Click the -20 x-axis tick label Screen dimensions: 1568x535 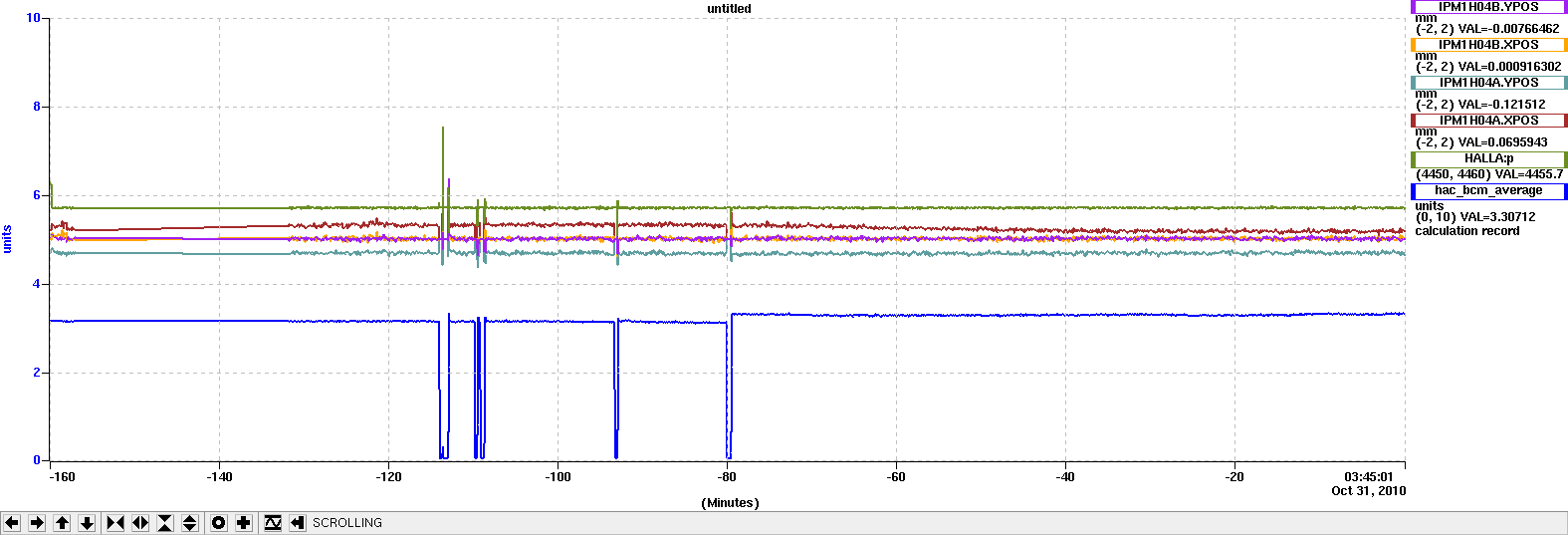click(1234, 477)
